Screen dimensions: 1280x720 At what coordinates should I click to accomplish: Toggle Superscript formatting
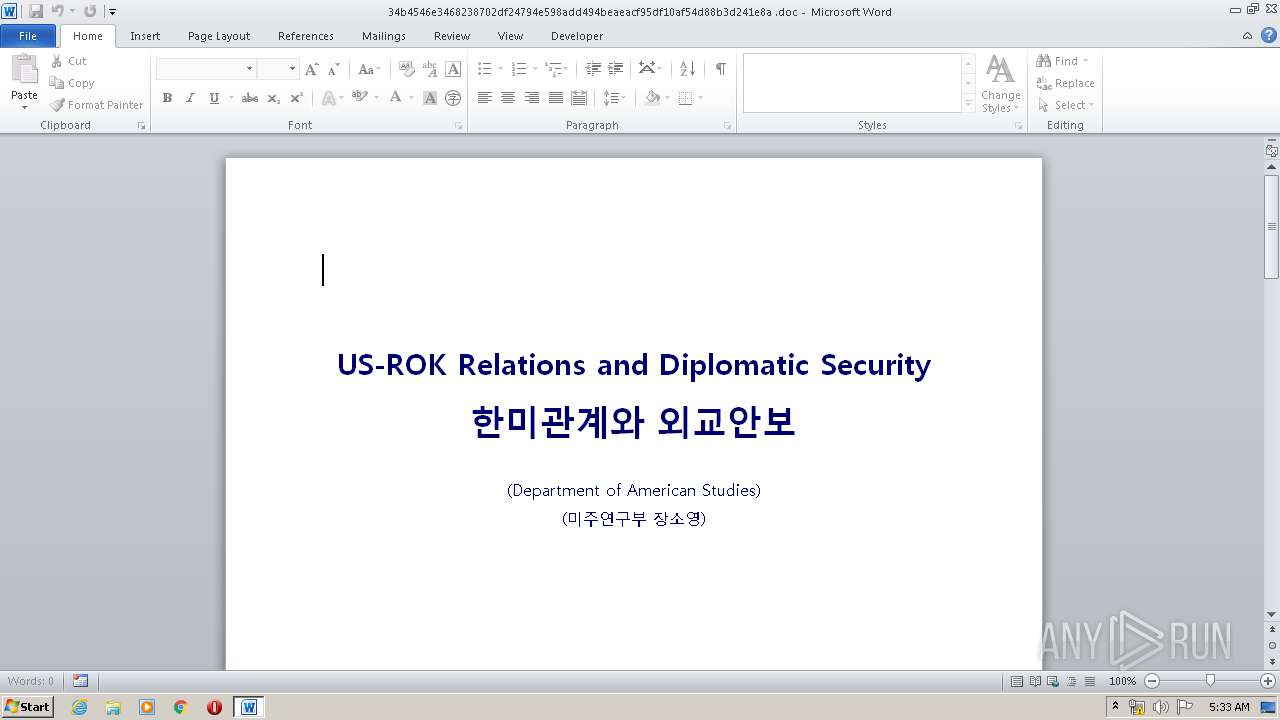[296, 98]
